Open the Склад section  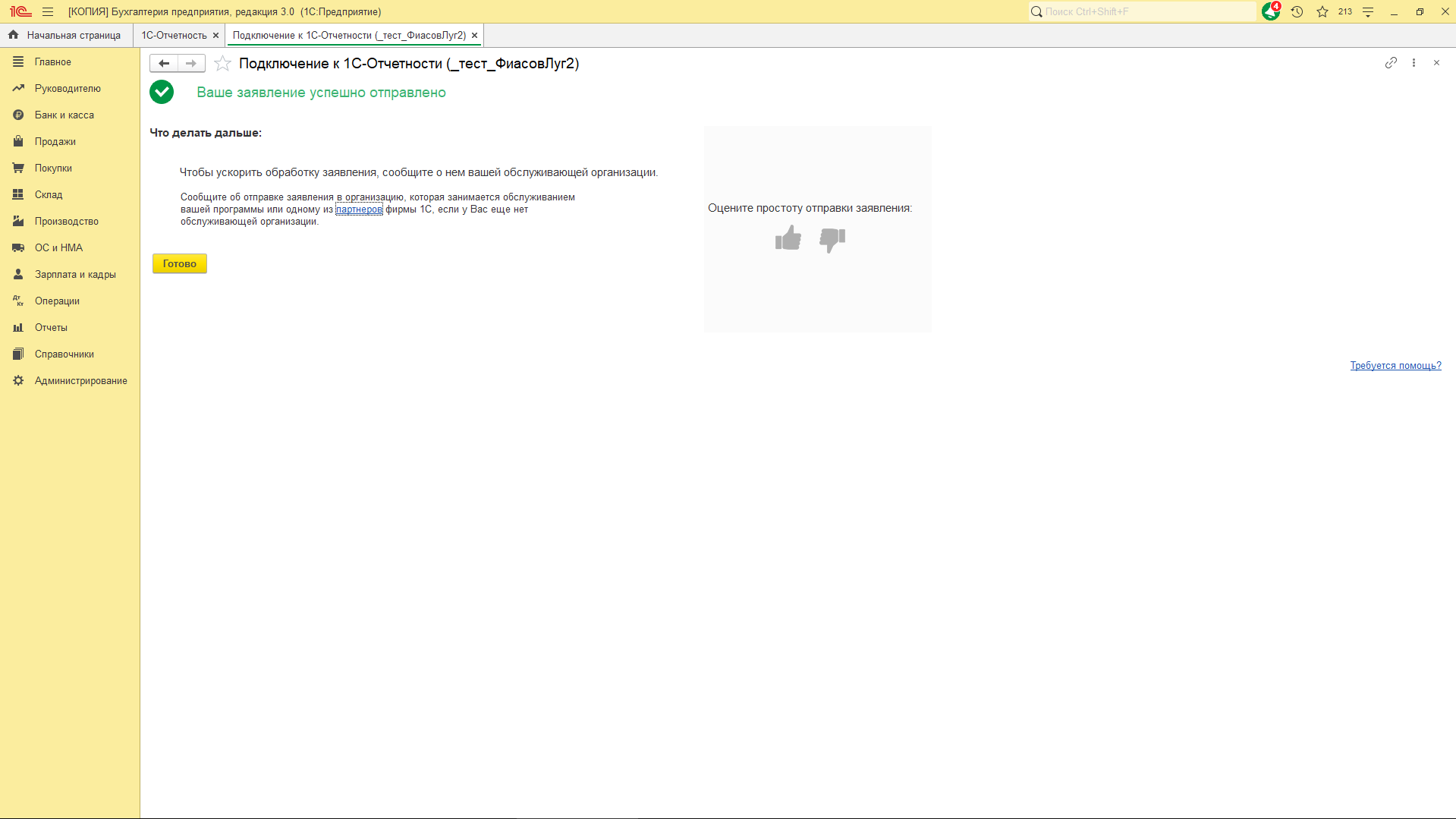pos(70,195)
